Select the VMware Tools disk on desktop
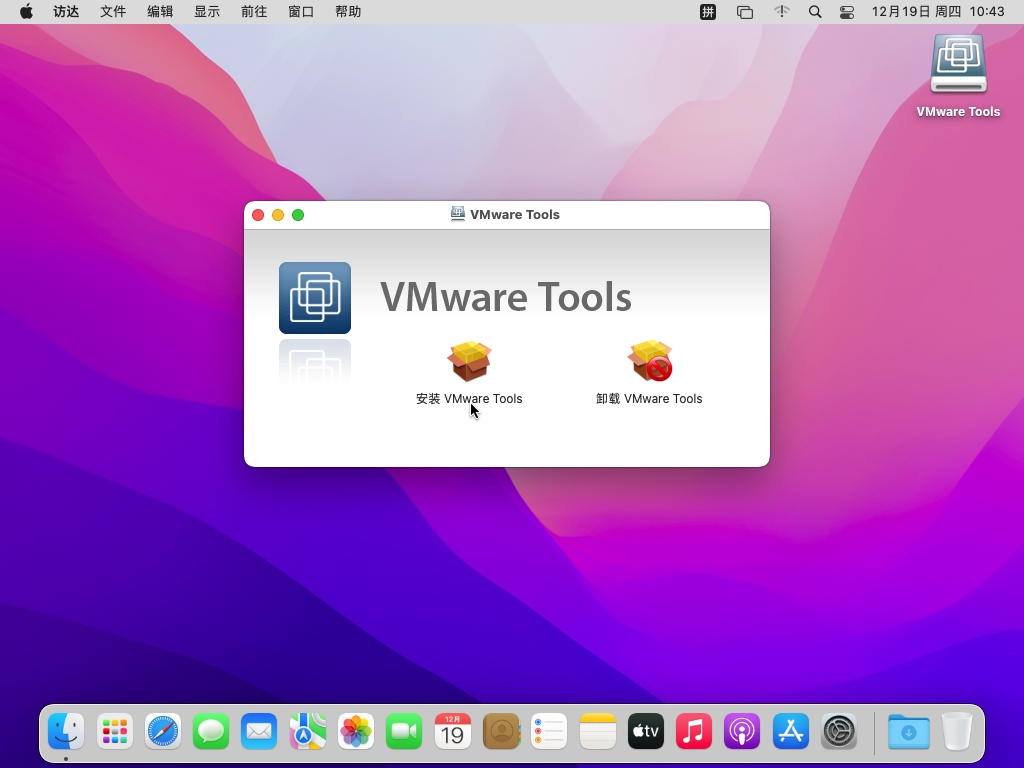This screenshot has width=1024, height=768. point(958,68)
